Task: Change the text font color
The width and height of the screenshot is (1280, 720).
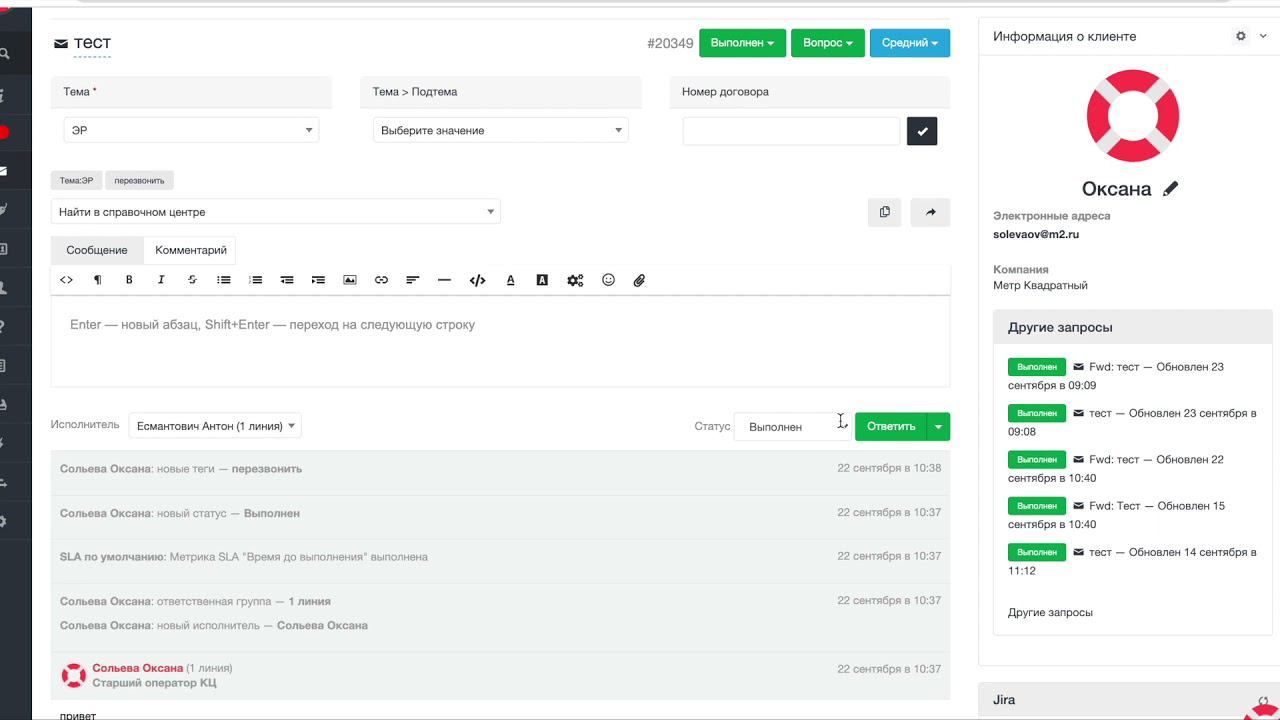Action: (x=510, y=280)
